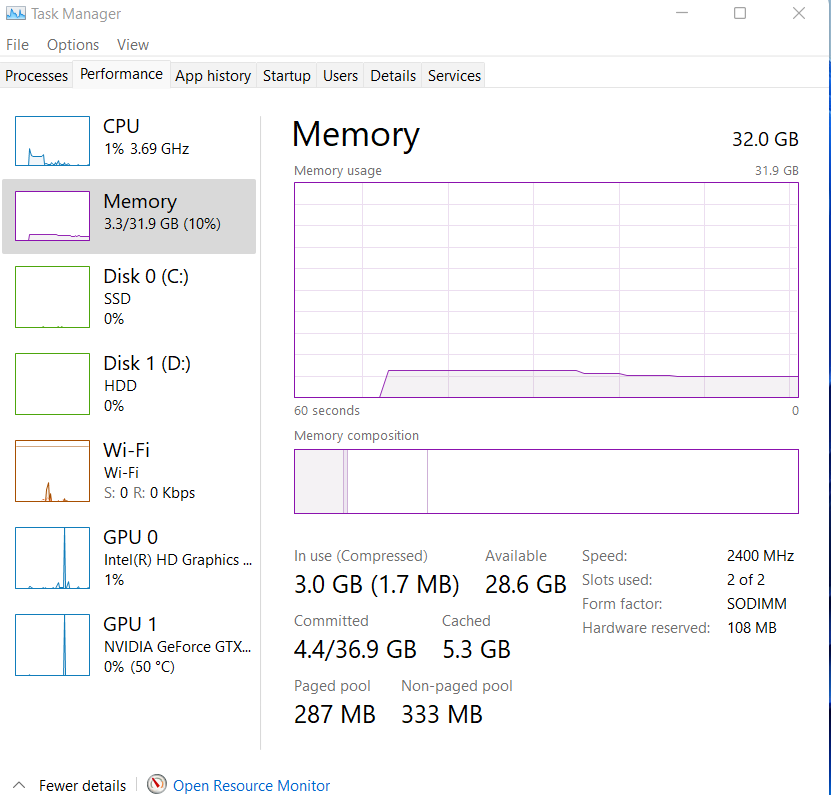Open the Details tab
Screen dimensions: 831x795
click(x=393, y=76)
